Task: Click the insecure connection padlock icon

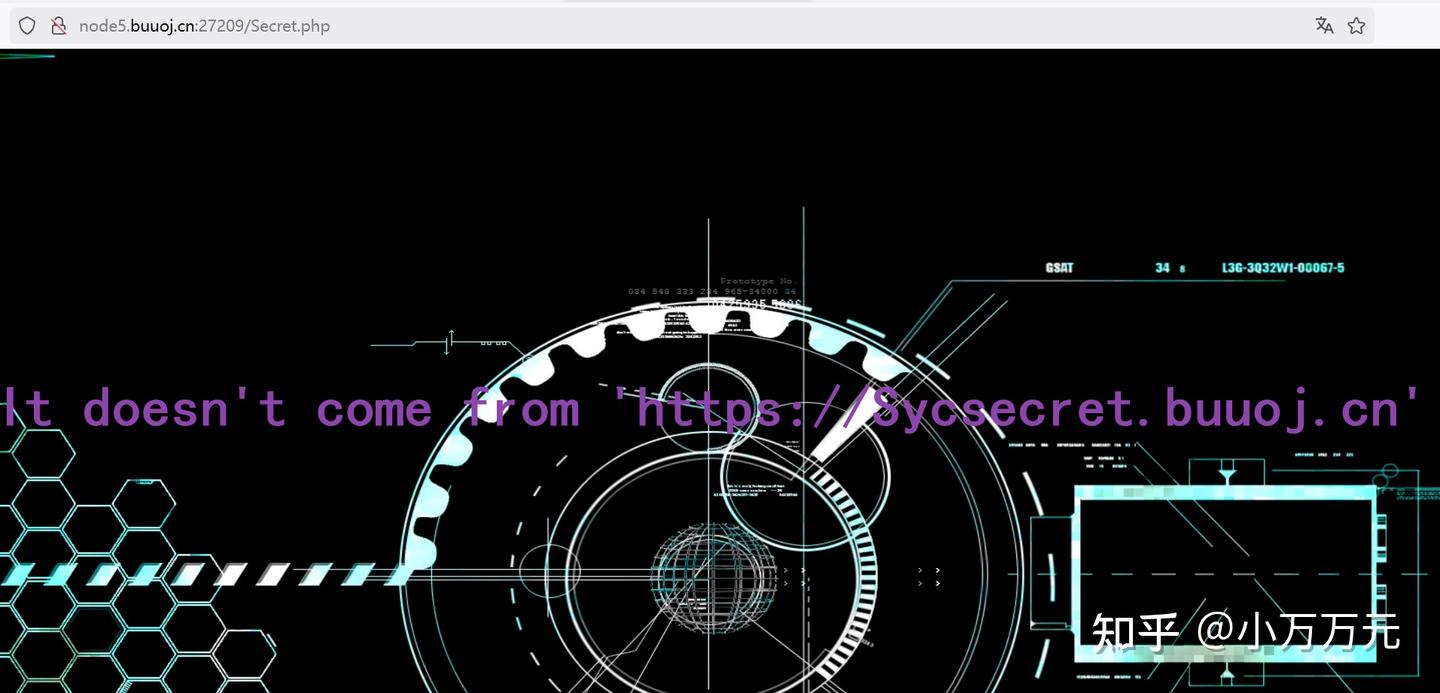Action: point(58,26)
